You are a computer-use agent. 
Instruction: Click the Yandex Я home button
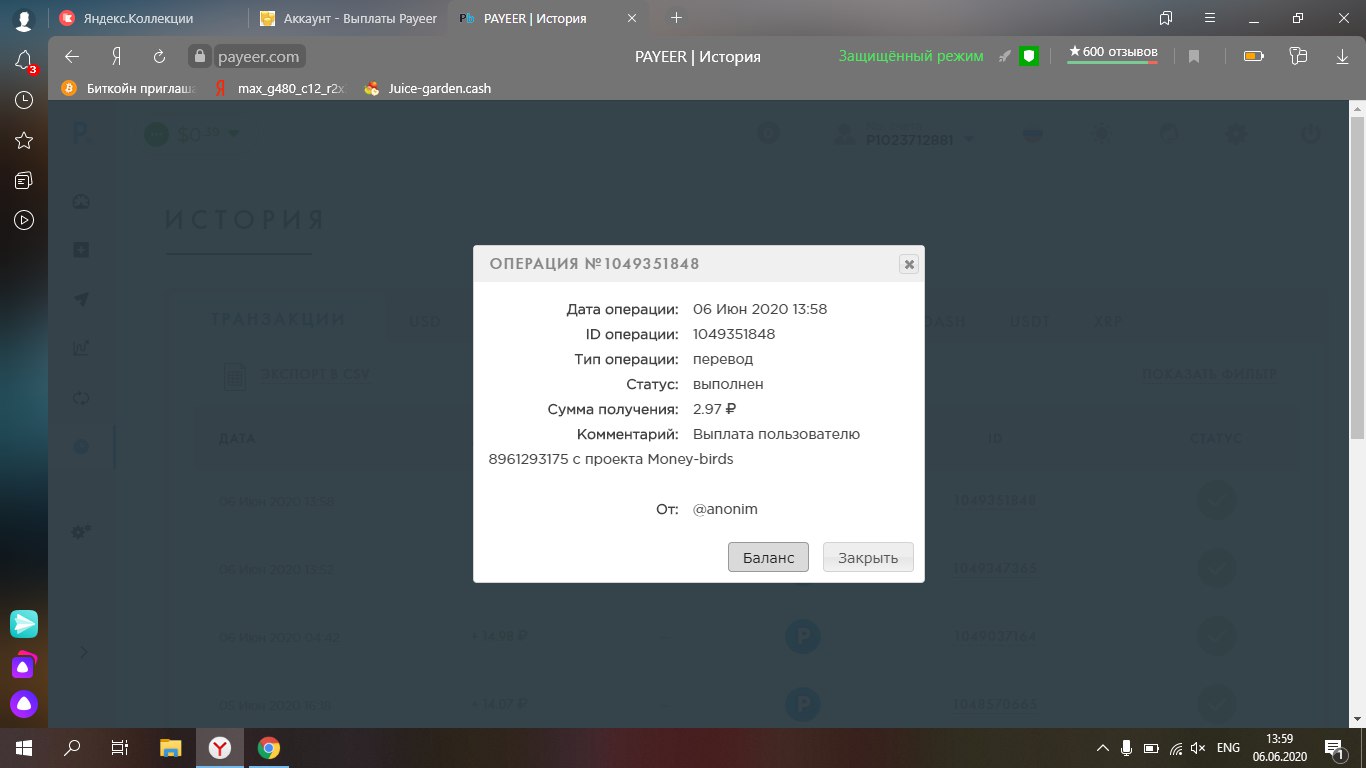(116, 56)
